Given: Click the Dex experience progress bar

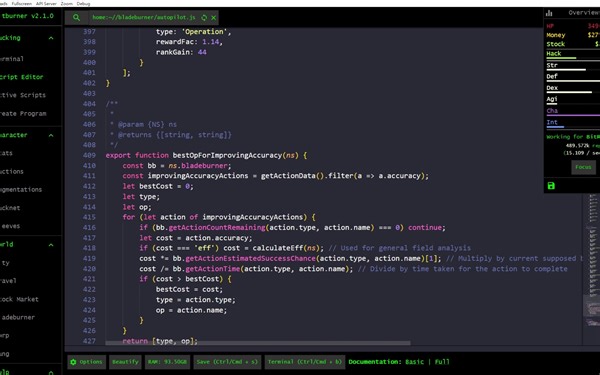Looking at the screenshot, I should (x=573, y=92).
